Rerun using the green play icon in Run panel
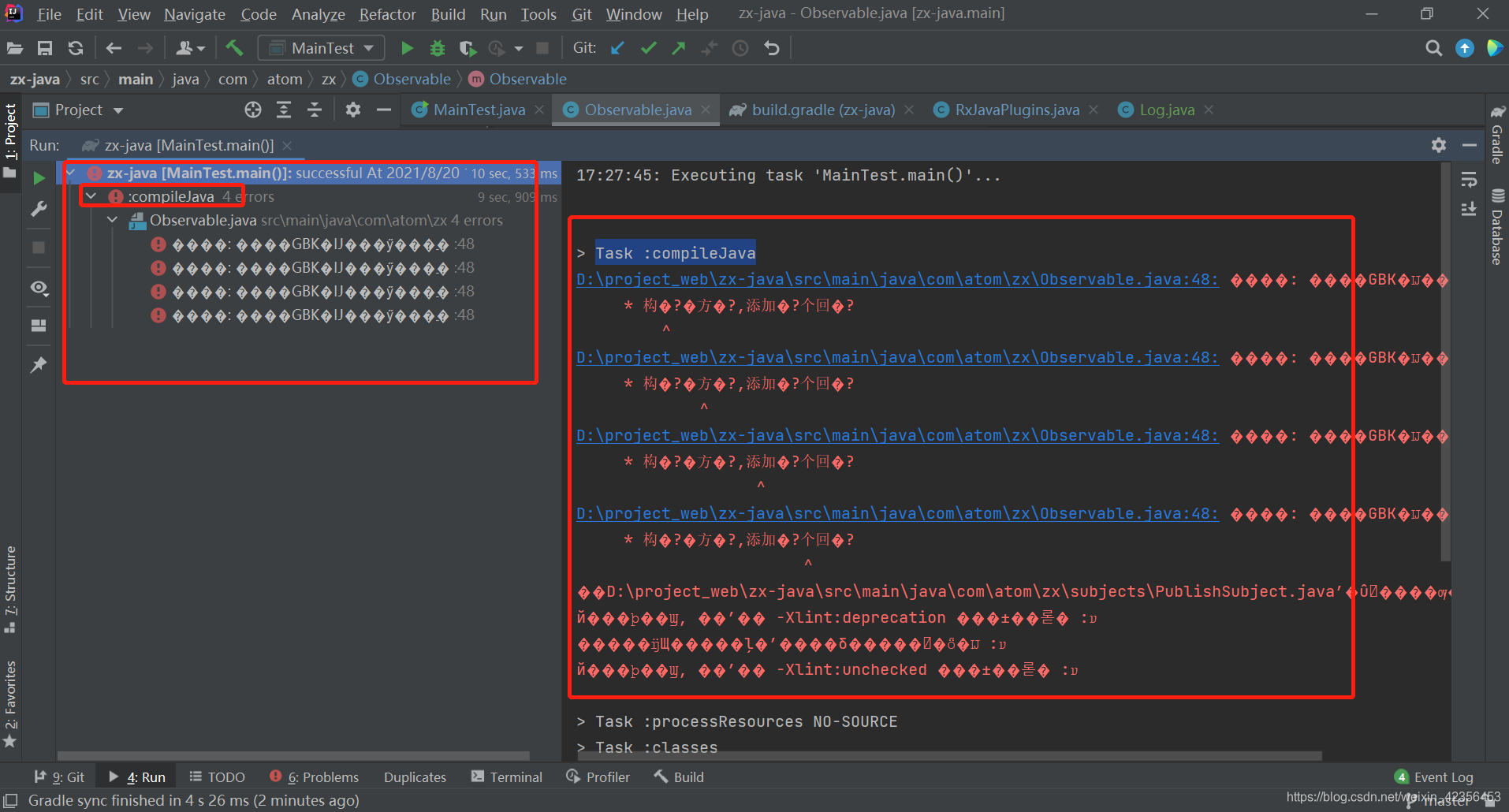This screenshot has width=1509, height=812. (39, 178)
